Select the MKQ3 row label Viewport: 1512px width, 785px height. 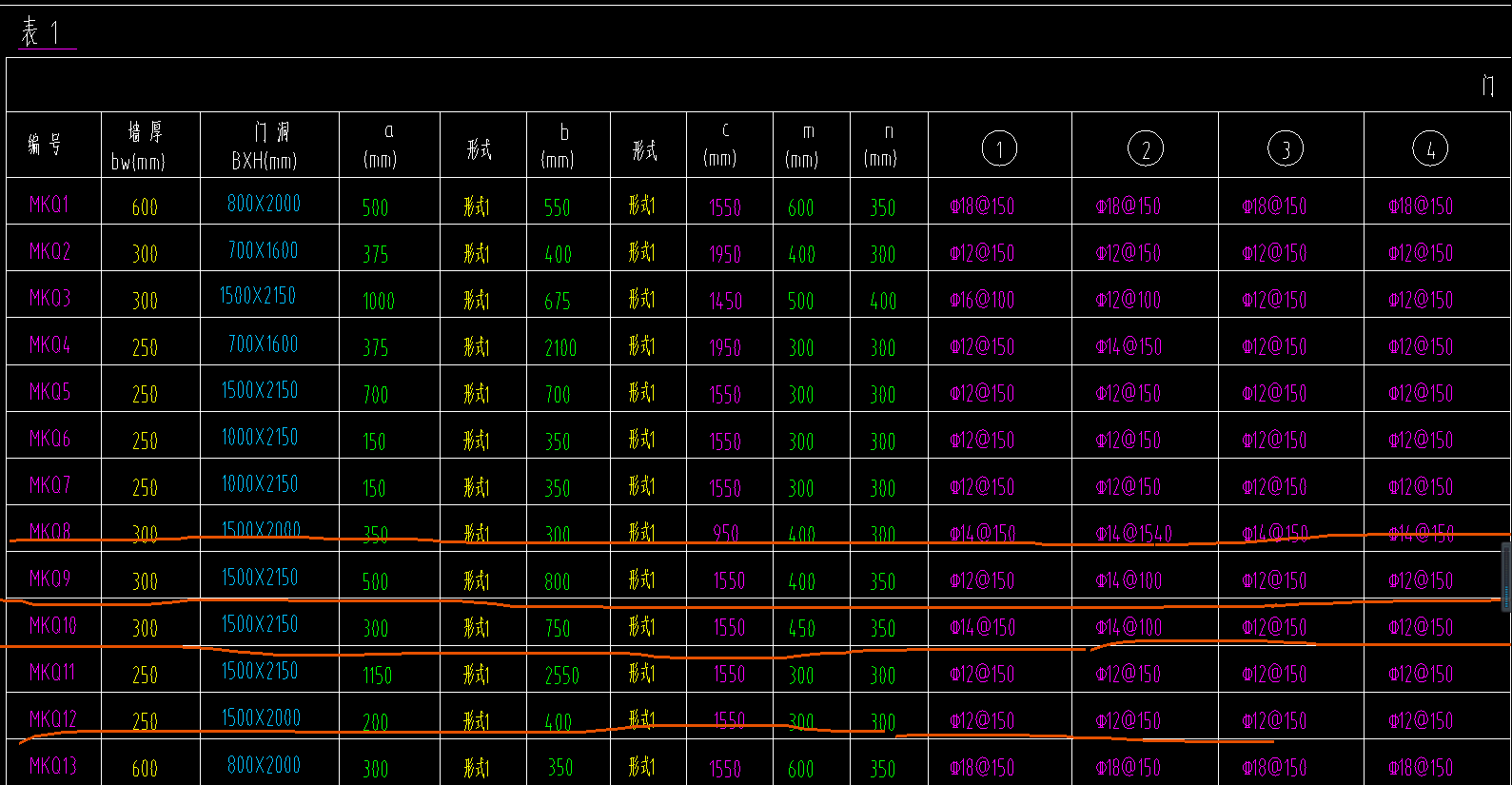(x=49, y=298)
